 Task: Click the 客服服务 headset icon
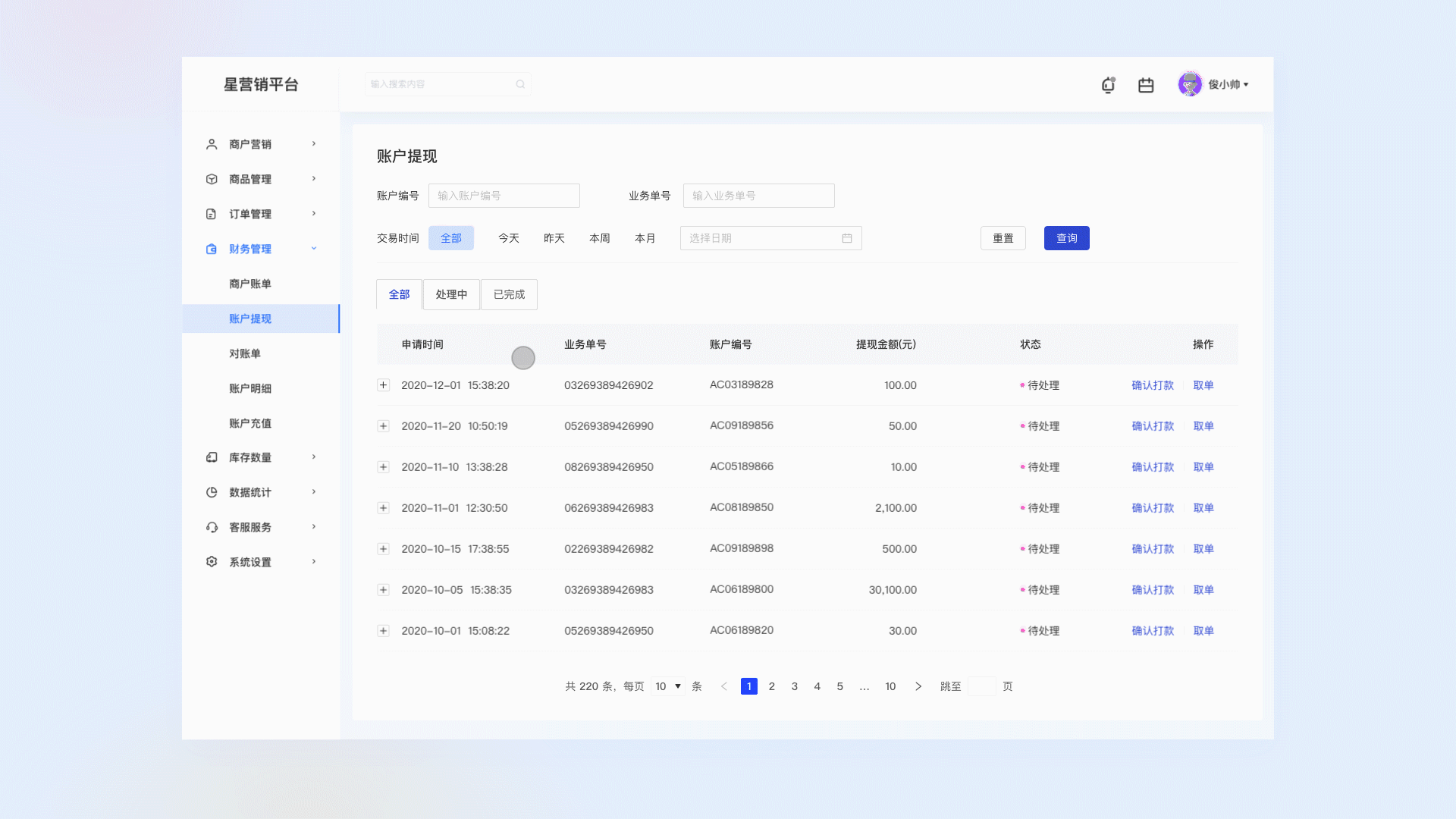pyautogui.click(x=212, y=527)
